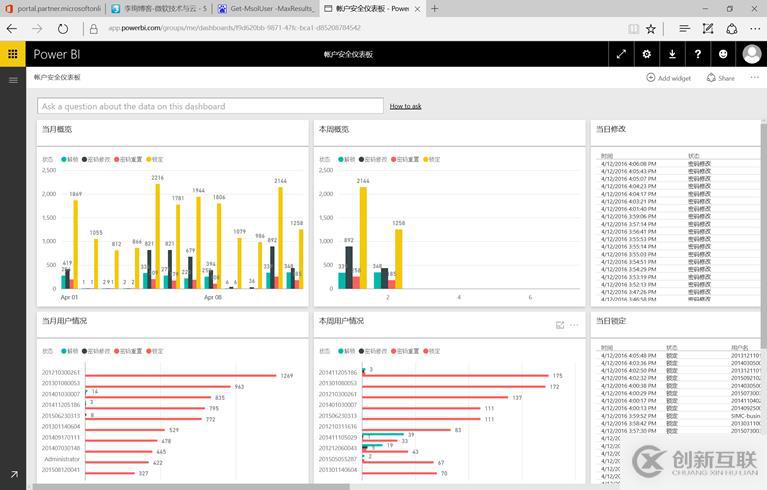Click the 201210300261 label in 当月用户情况
The width and height of the screenshot is (767, 490).
[x=61, y=372]
